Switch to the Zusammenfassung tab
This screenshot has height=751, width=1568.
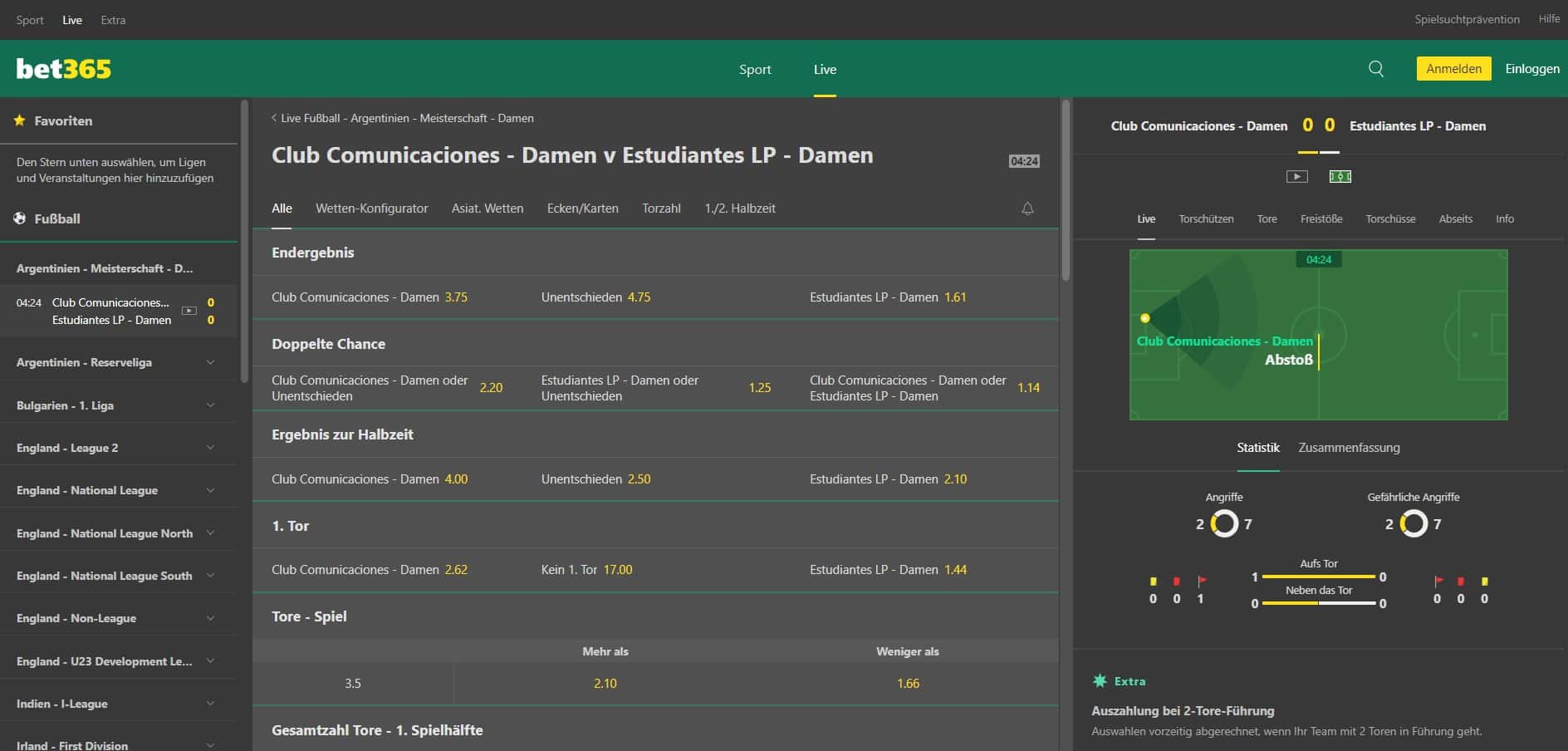coord(1349,448)
